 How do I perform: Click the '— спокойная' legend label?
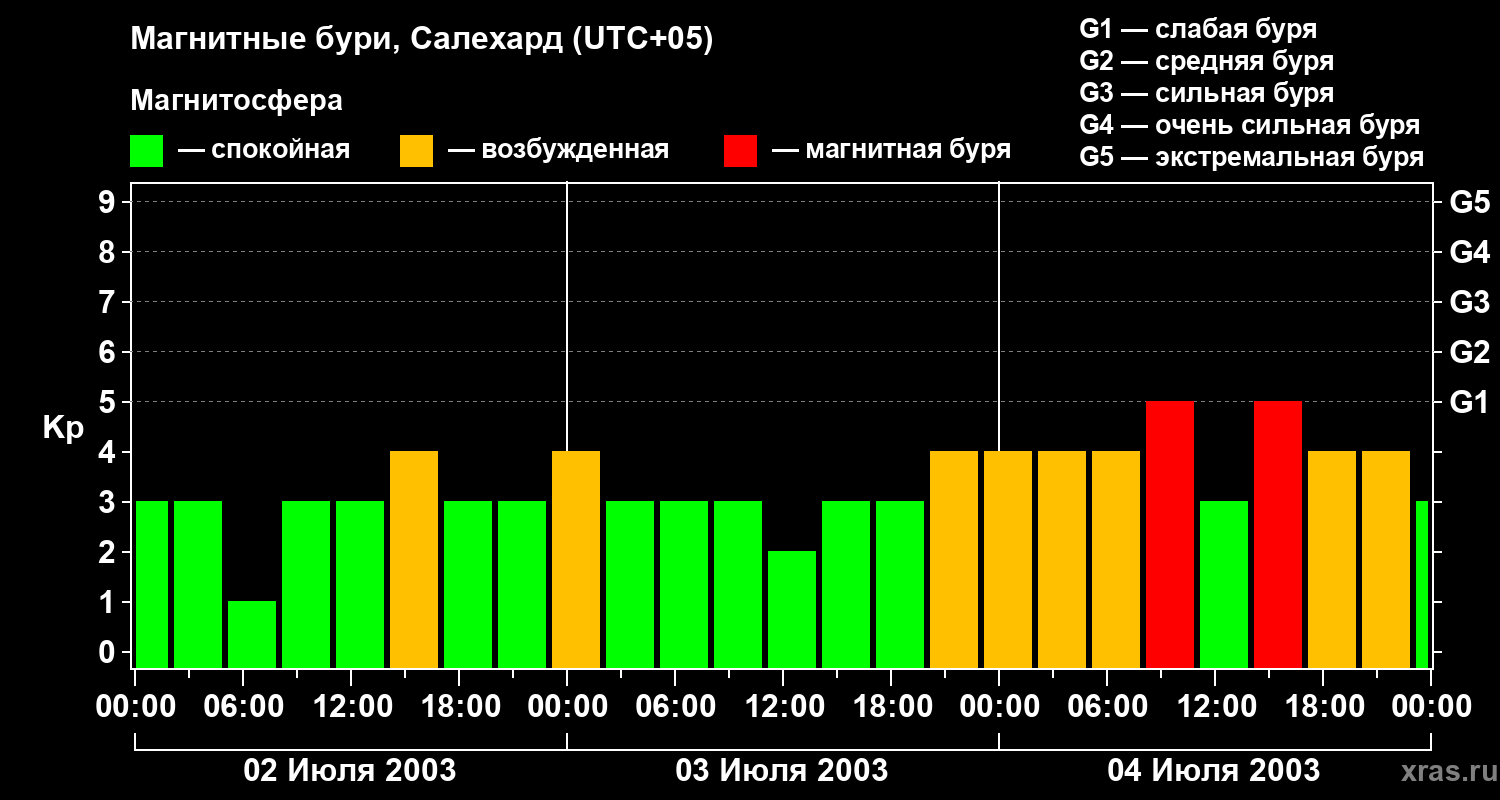tap(264, 150)
